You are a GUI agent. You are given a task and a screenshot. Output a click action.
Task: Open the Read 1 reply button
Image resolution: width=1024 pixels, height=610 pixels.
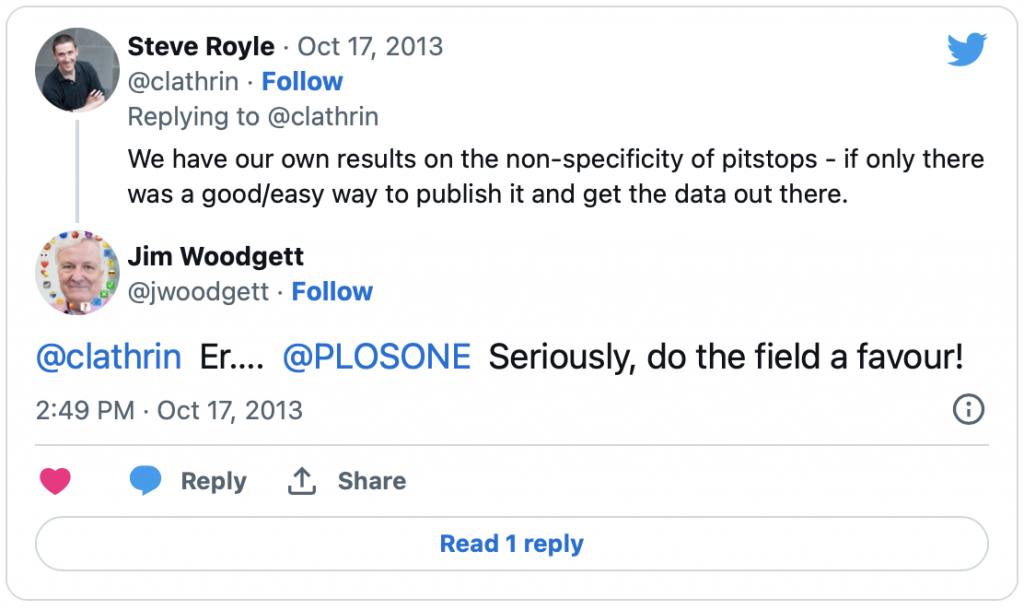[511, 543]
